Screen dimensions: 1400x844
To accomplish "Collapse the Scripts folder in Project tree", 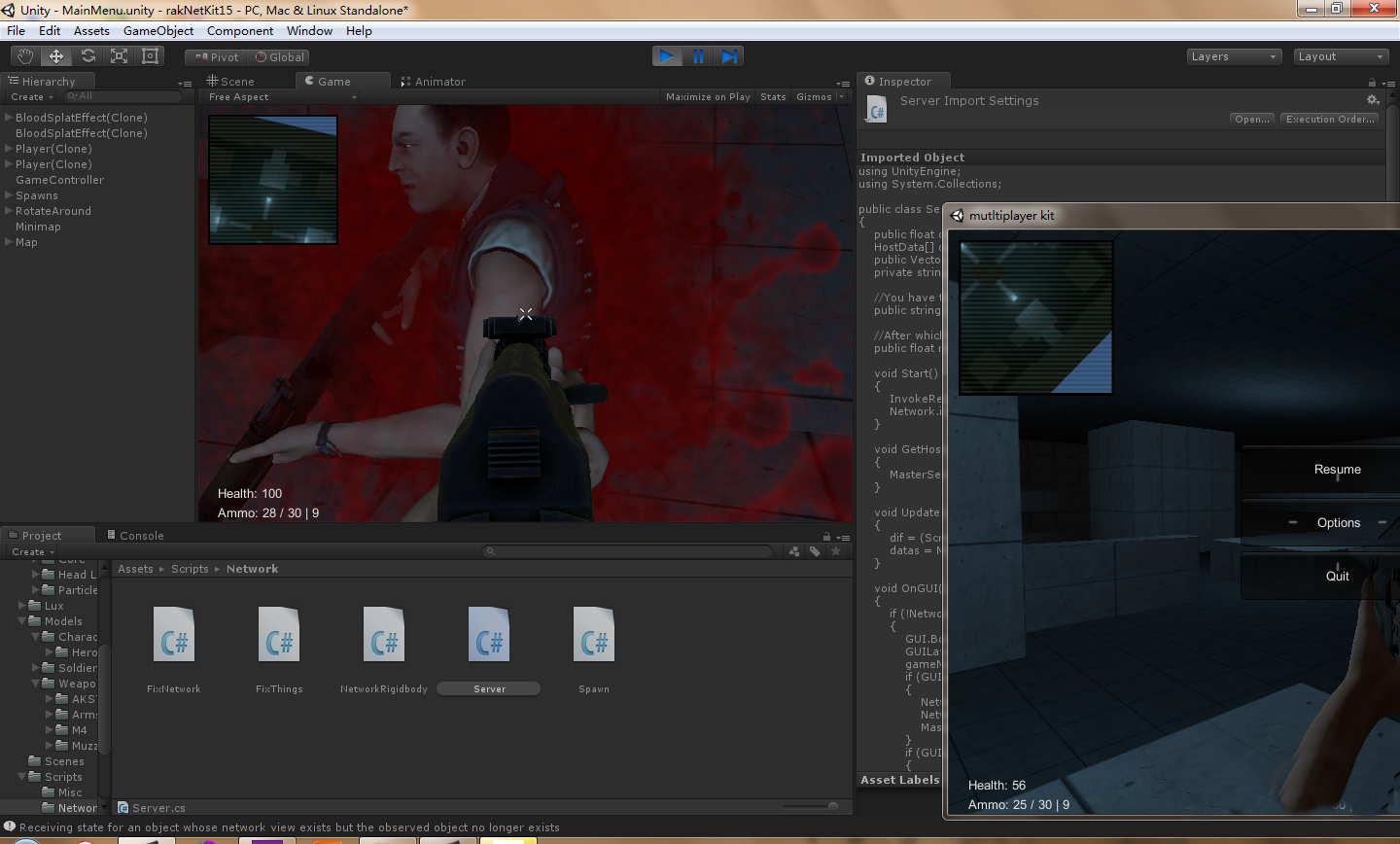I will (x=22, y=777).
